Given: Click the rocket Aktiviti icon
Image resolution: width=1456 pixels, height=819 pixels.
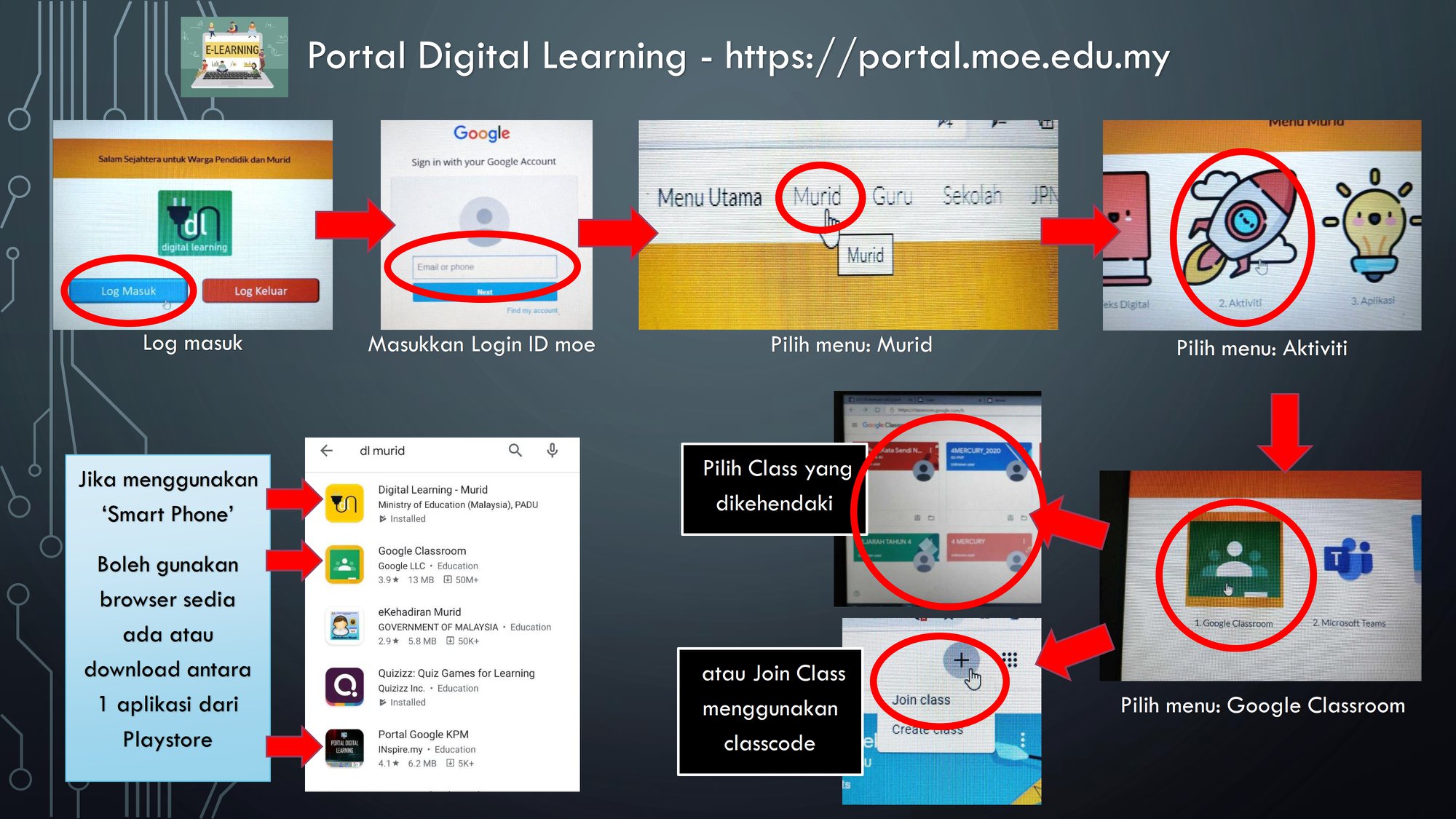Looking at the screenshot, I should [x=1243, y=229].
